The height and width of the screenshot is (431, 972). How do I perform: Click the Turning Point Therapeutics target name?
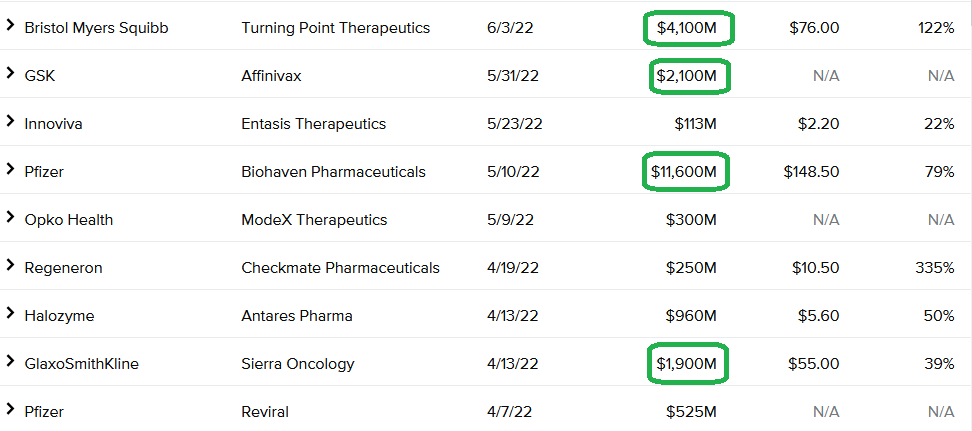tap(335, 28)
